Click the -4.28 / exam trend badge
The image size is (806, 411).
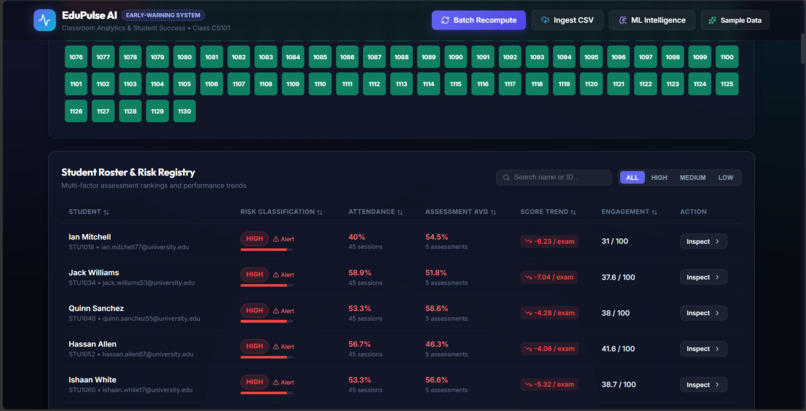[x=549, y=313]
